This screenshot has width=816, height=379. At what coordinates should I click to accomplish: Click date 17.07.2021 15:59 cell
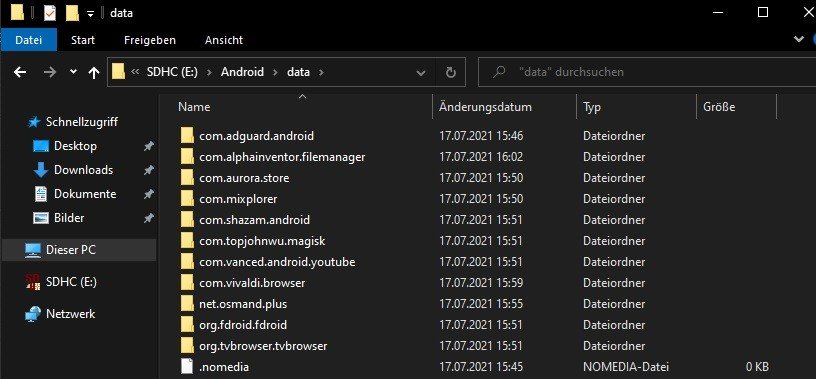click(x=481, y=283)
